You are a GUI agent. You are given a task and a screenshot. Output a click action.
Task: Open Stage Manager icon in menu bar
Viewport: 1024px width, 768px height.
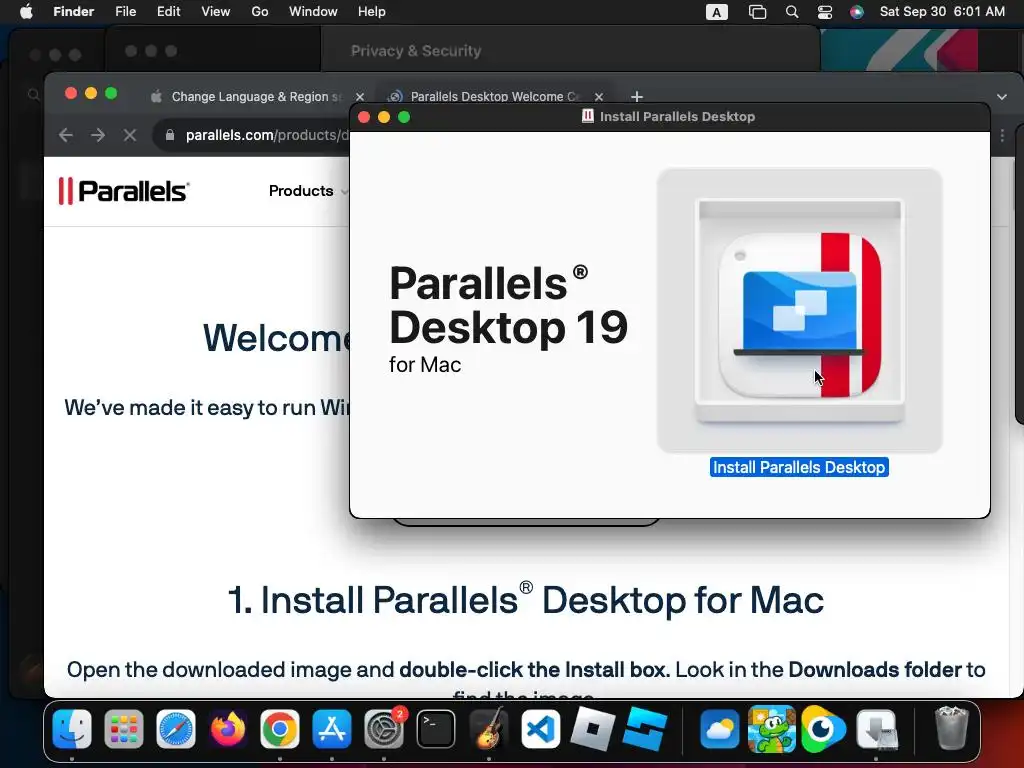click(x=757, y=12)
